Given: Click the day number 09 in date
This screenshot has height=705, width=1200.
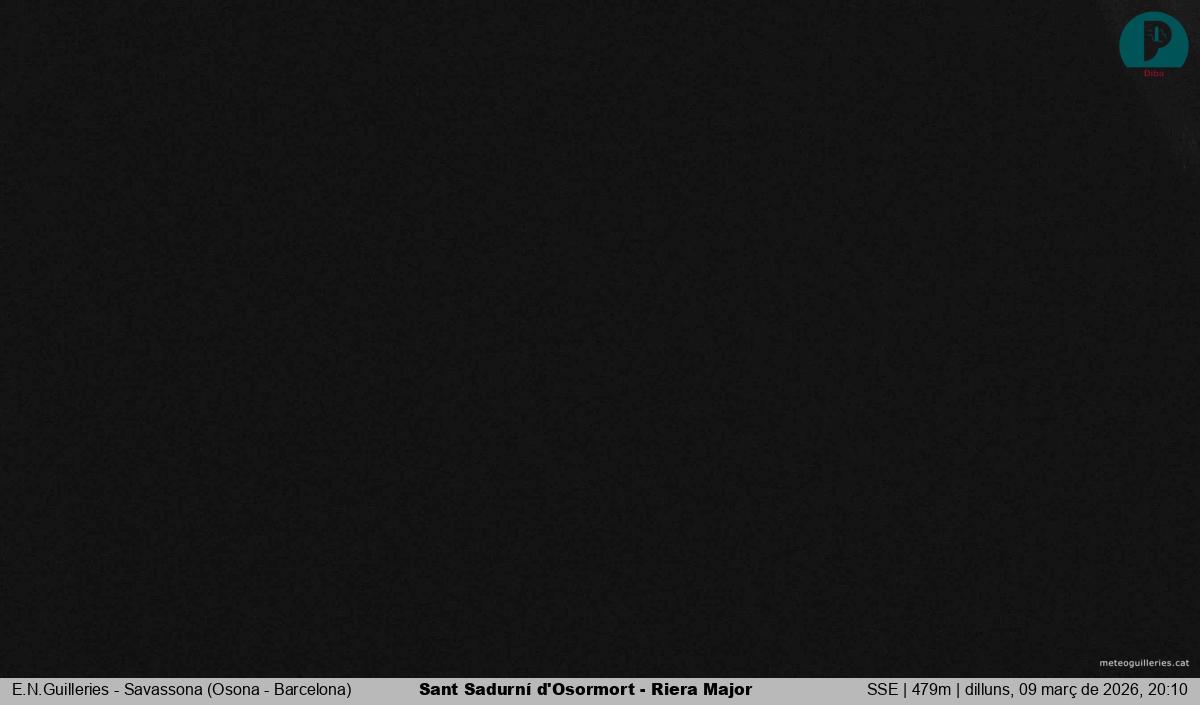Looking at the screenshot, I should [1029, 690].
